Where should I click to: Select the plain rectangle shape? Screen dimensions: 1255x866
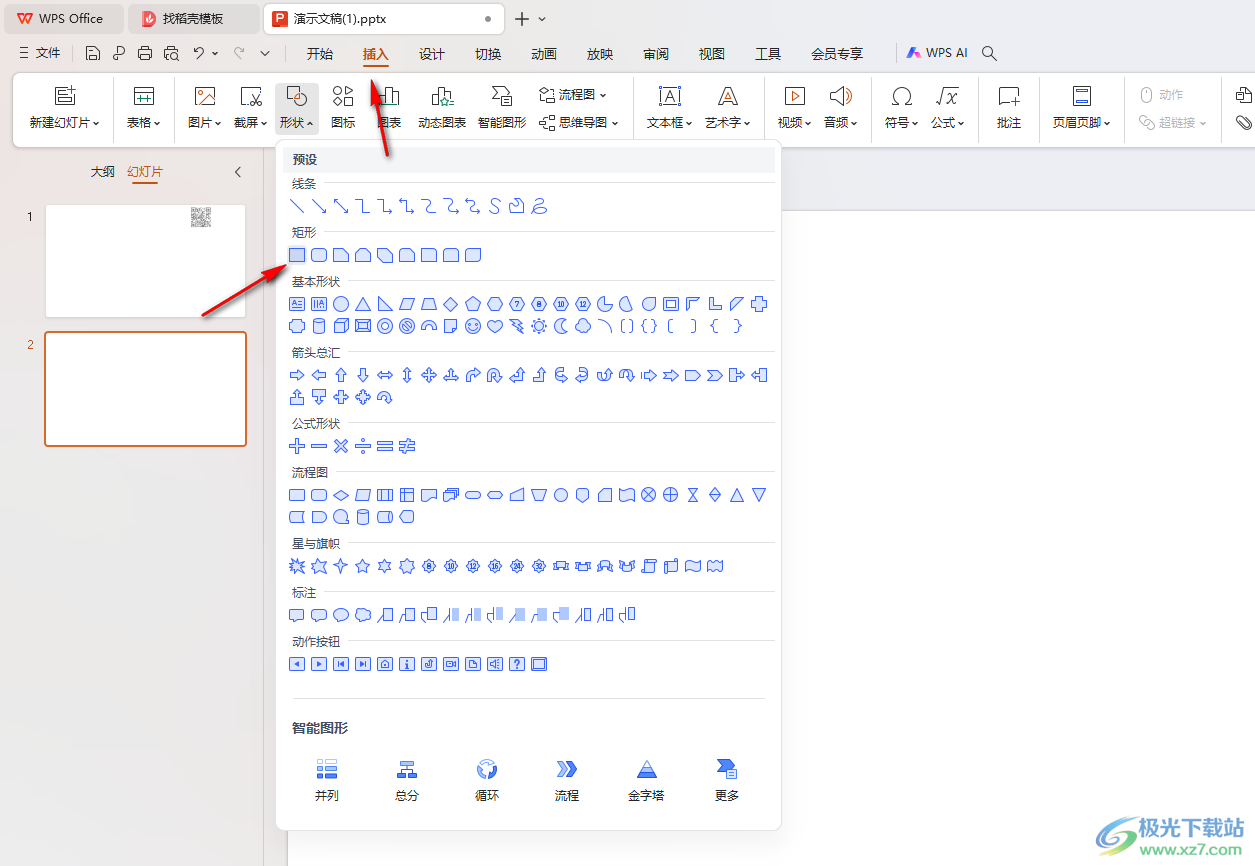click(x=297, y=255)
